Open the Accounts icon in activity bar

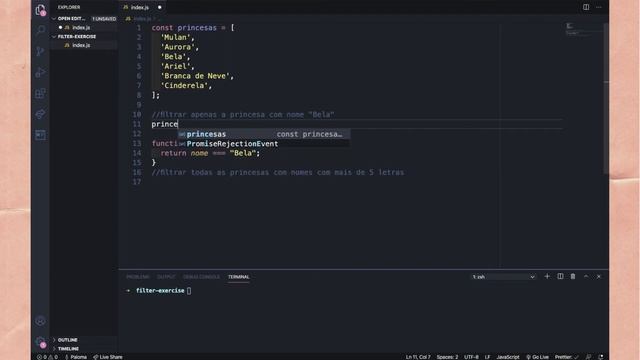[40, 321]
